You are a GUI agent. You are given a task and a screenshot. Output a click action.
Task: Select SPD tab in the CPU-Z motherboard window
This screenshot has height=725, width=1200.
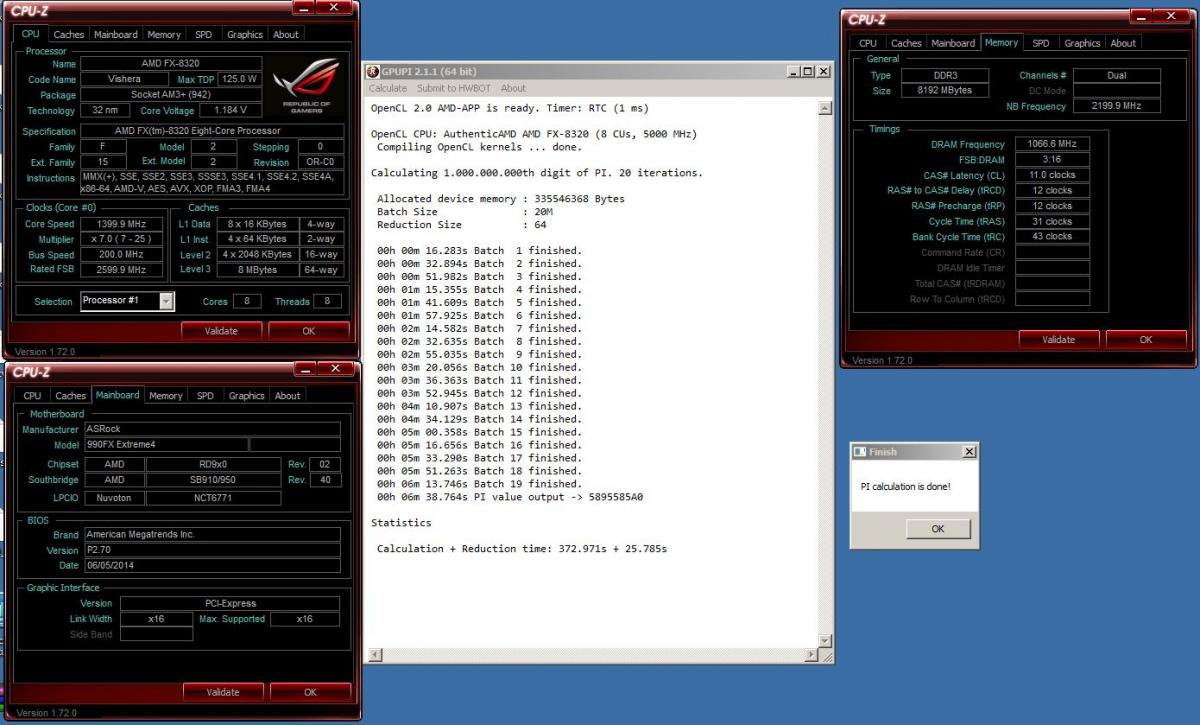[205, 396]
